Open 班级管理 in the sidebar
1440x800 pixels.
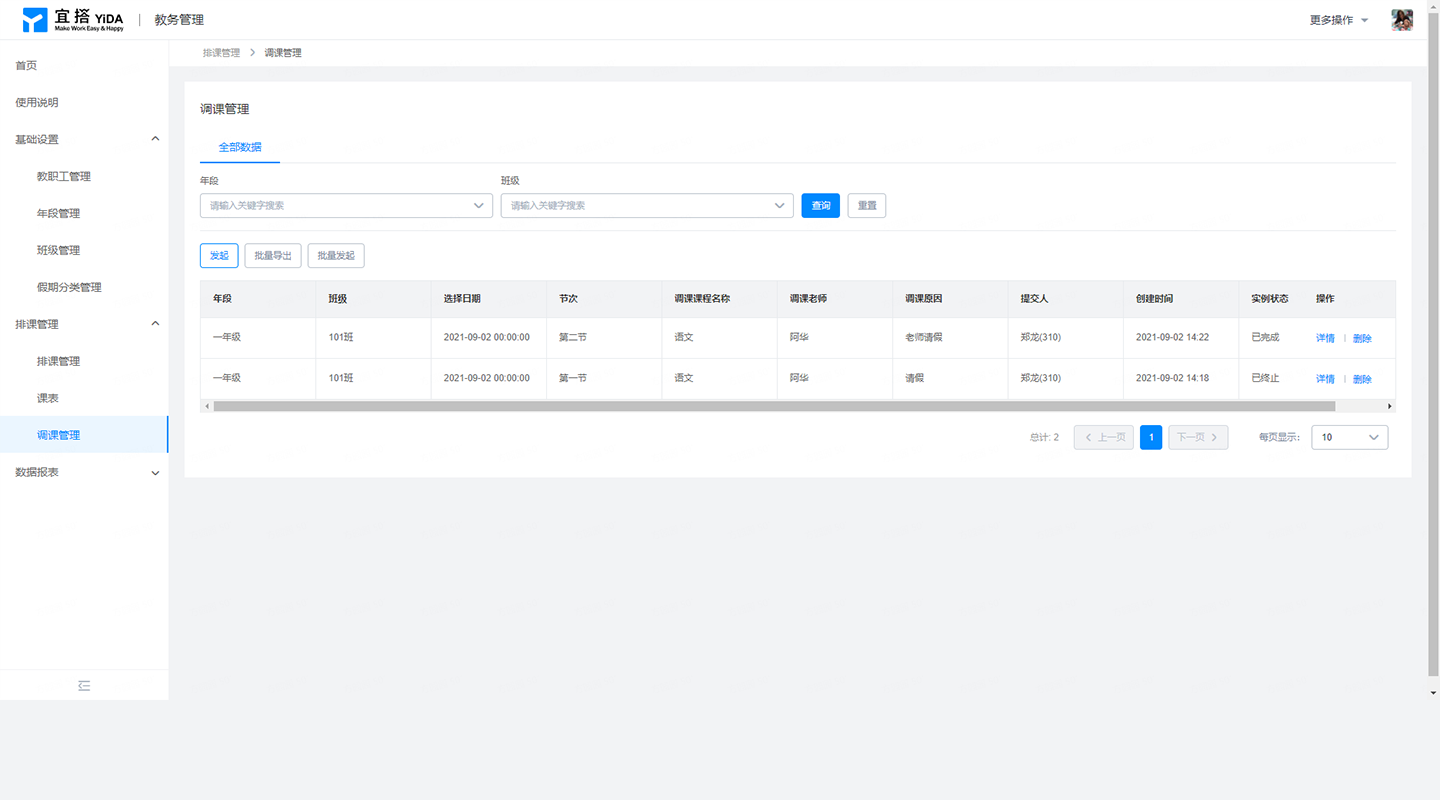pyautogui.click(x=58, y=250)
